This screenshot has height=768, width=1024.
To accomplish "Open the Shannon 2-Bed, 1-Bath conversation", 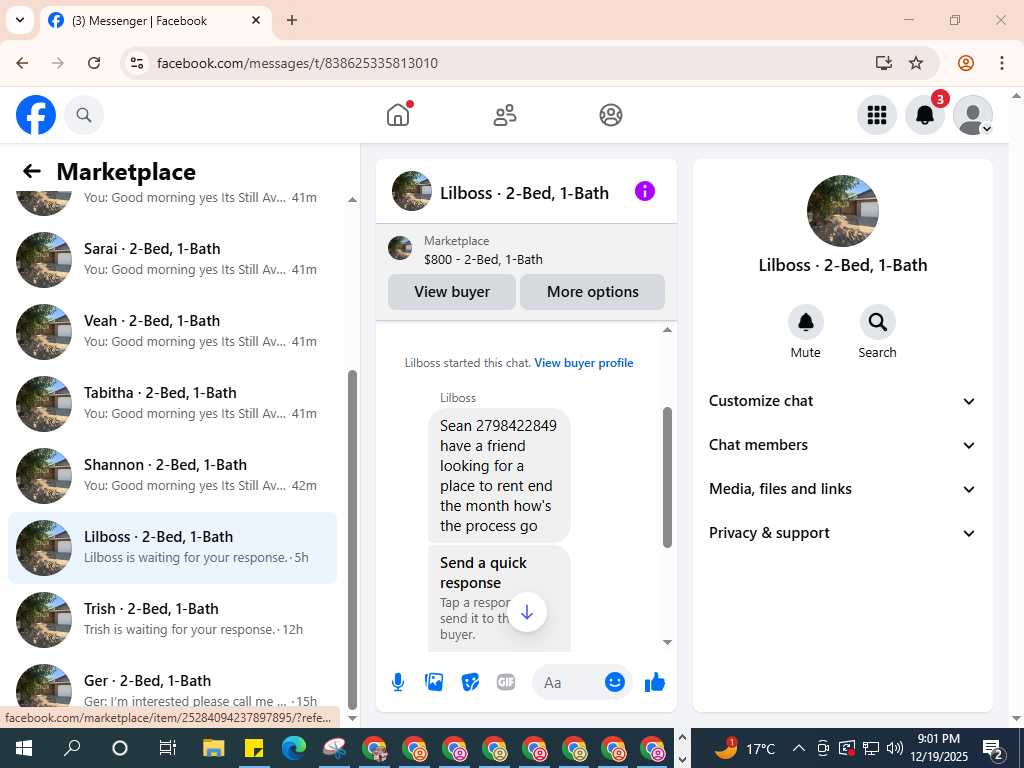I will [172, 475].
